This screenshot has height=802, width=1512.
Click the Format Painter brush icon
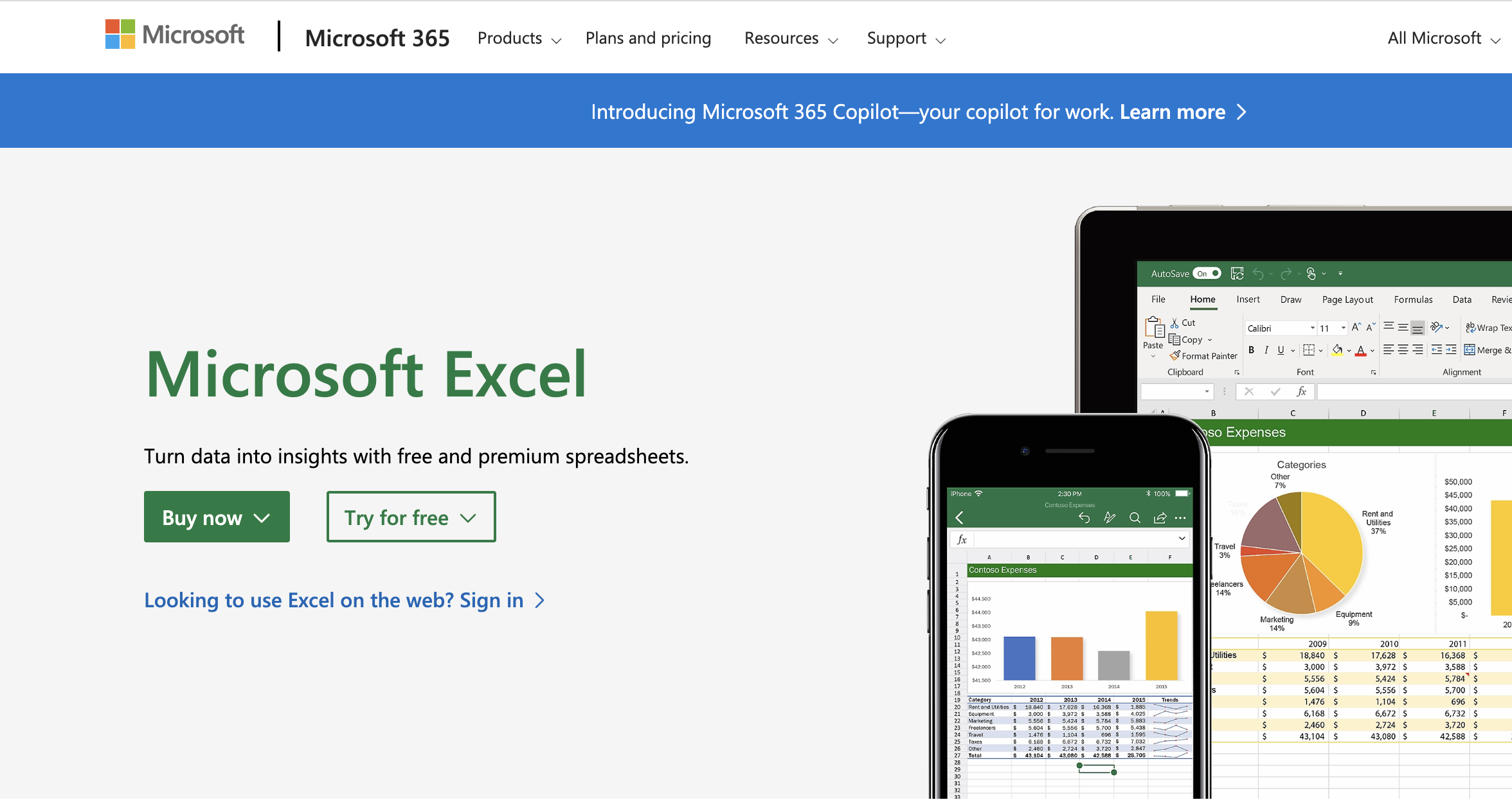1174,355
